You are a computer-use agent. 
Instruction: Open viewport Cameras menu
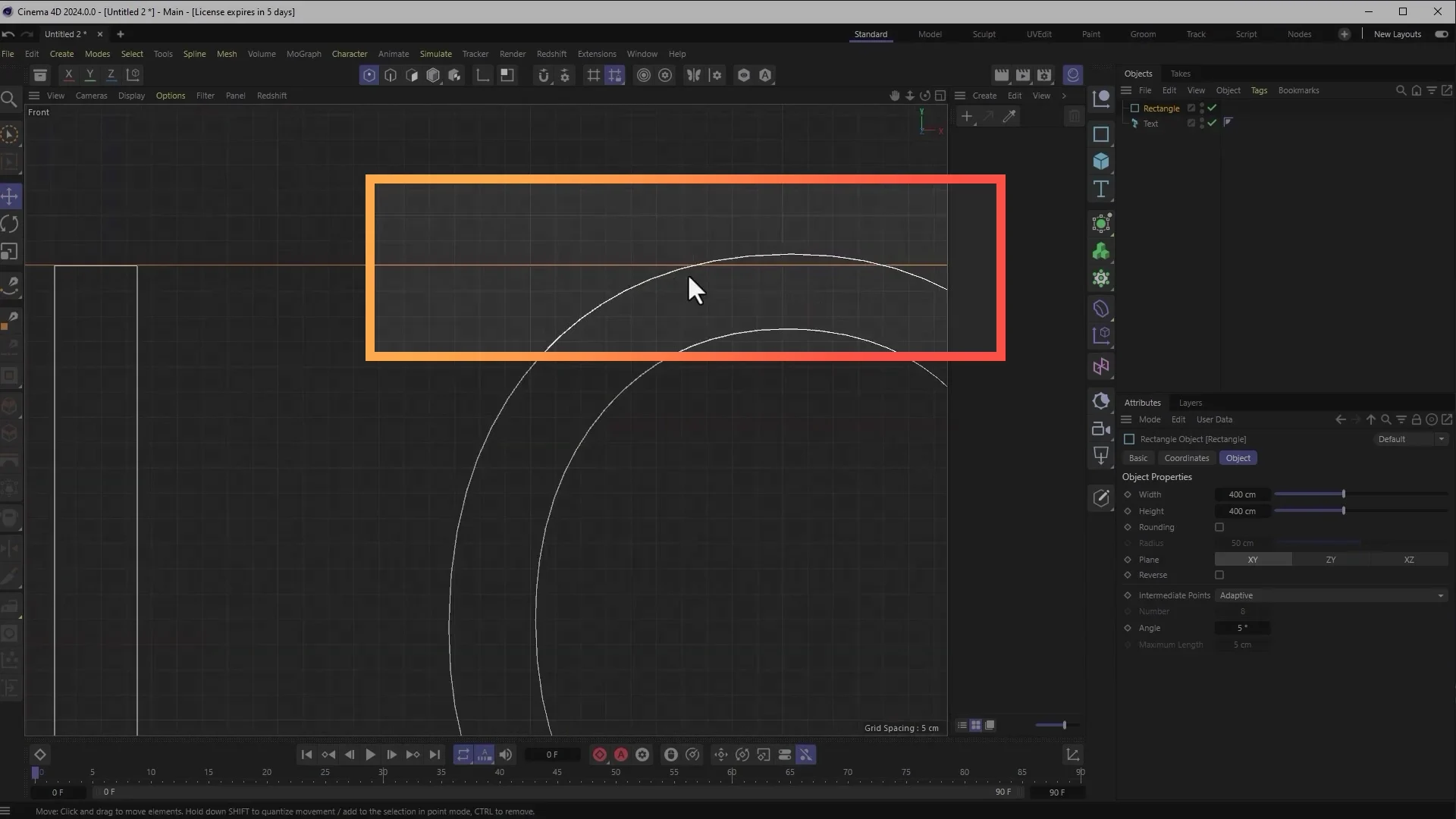91,96
